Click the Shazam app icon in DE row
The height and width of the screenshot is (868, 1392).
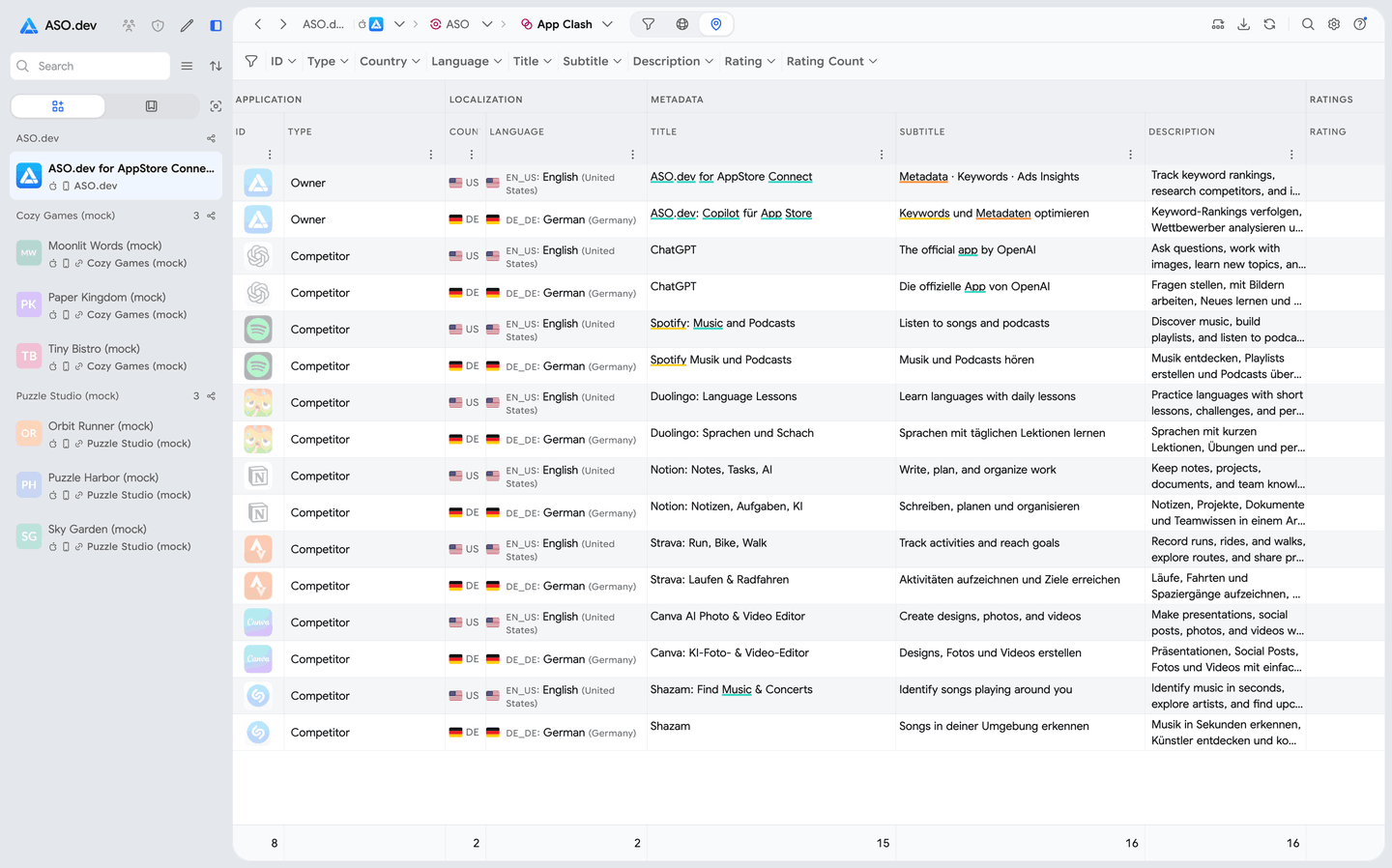tap(258, 733)
